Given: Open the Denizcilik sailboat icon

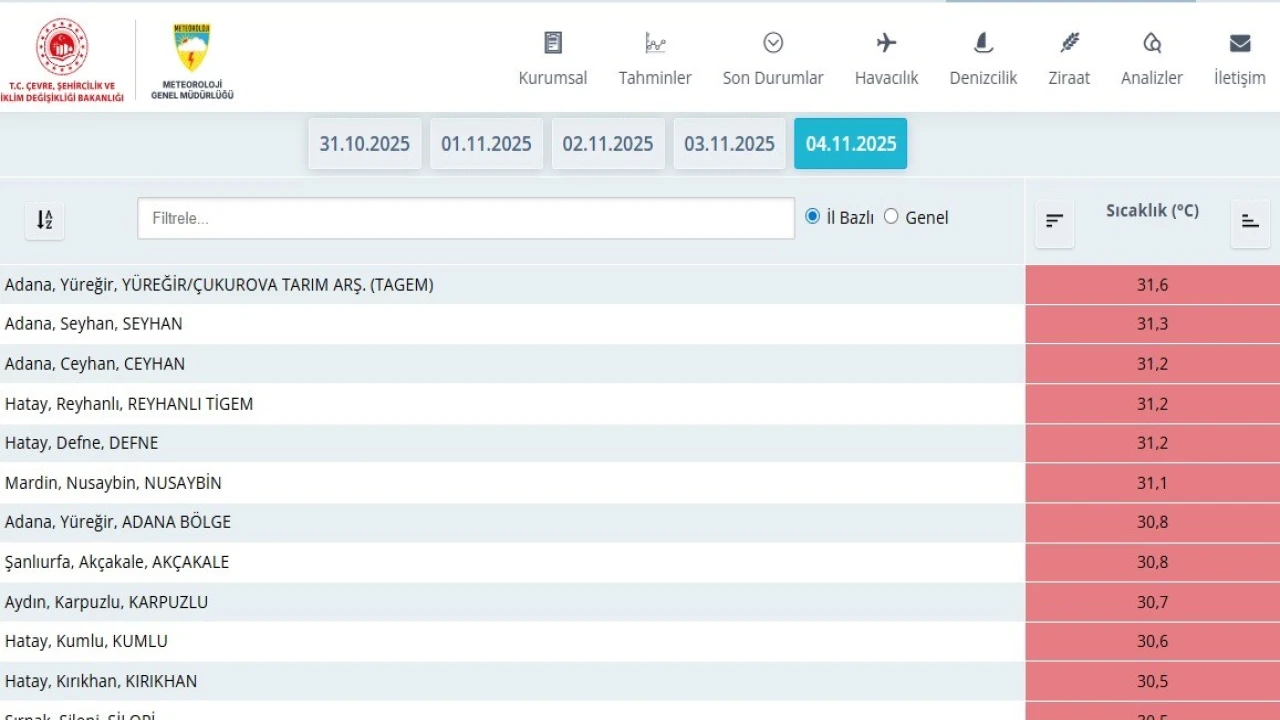Looking at the screenshot, I should [983, 43].
